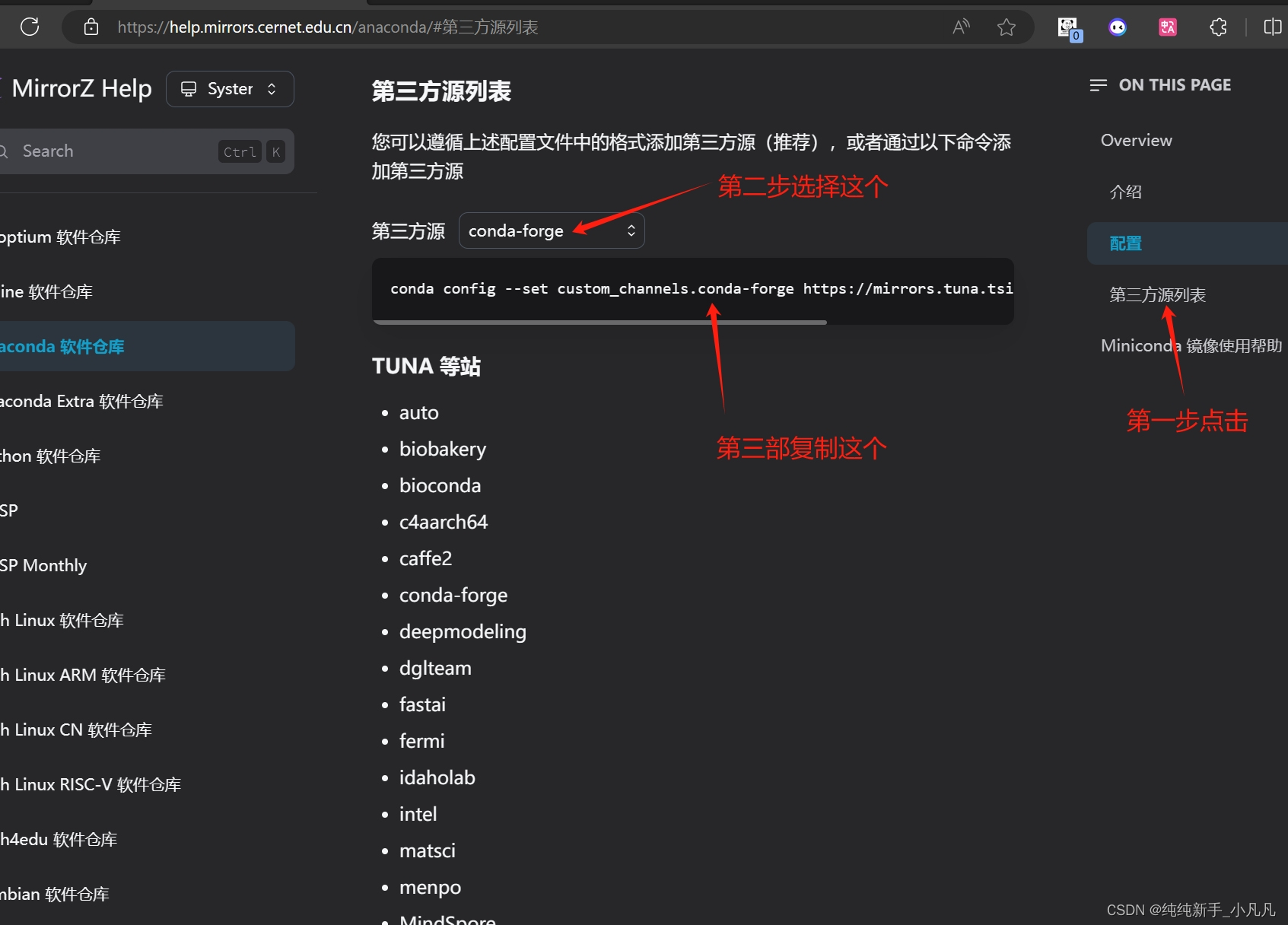Click the fermi list entry

421,741
